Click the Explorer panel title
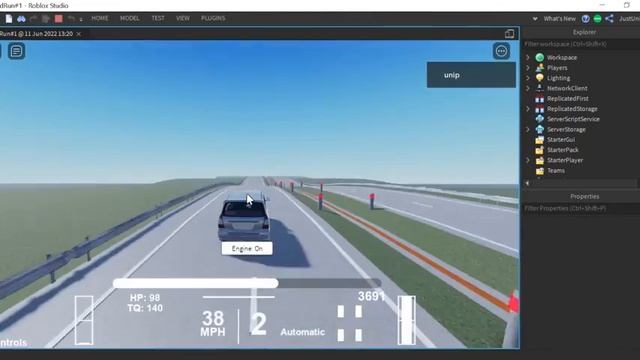The width and height of the screenshot is (640, 360). coord(584,32)
